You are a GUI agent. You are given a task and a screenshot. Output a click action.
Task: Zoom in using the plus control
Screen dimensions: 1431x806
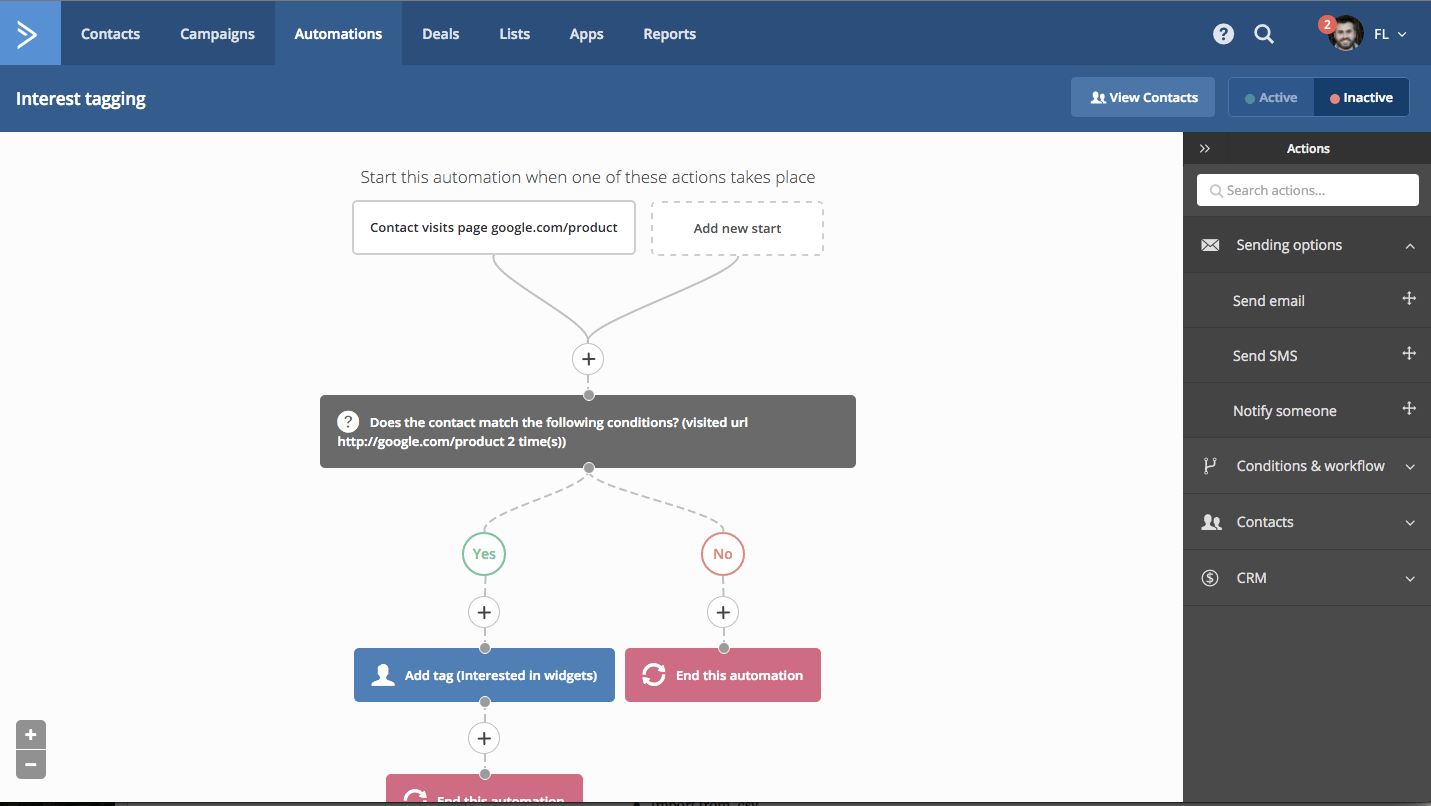click(30, 734)
